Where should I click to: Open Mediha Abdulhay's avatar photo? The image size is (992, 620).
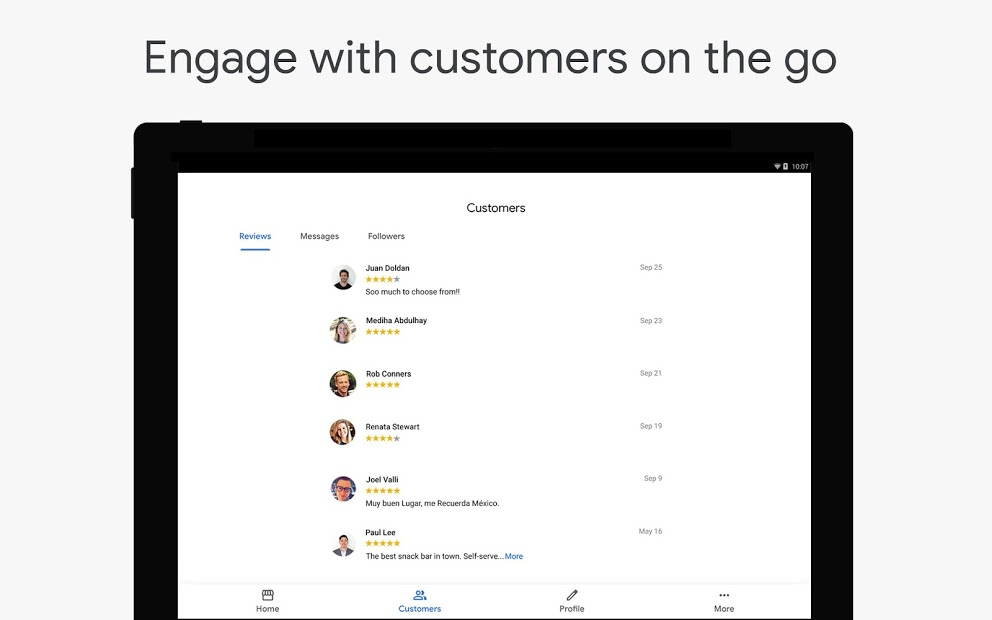pos(343,330)
